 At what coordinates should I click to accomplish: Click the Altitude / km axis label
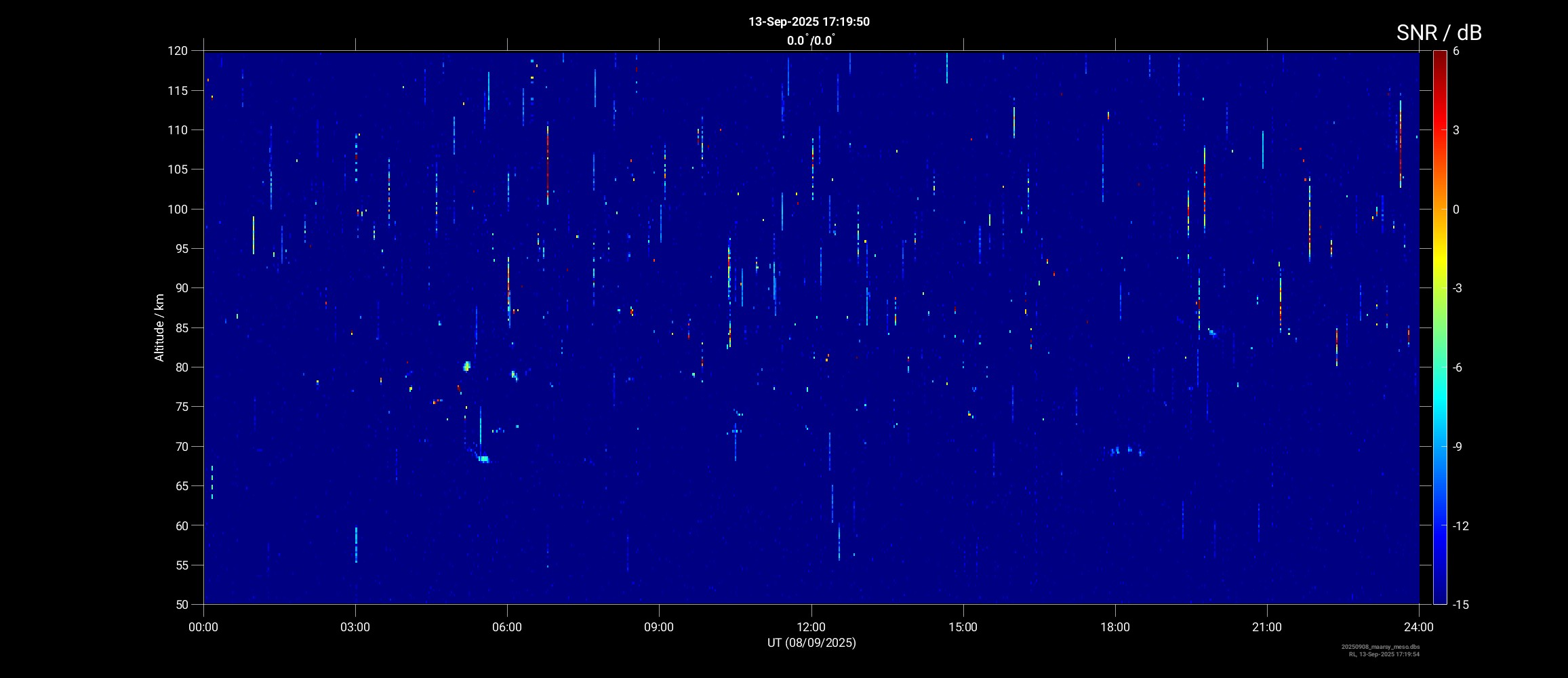coord(159,327)
